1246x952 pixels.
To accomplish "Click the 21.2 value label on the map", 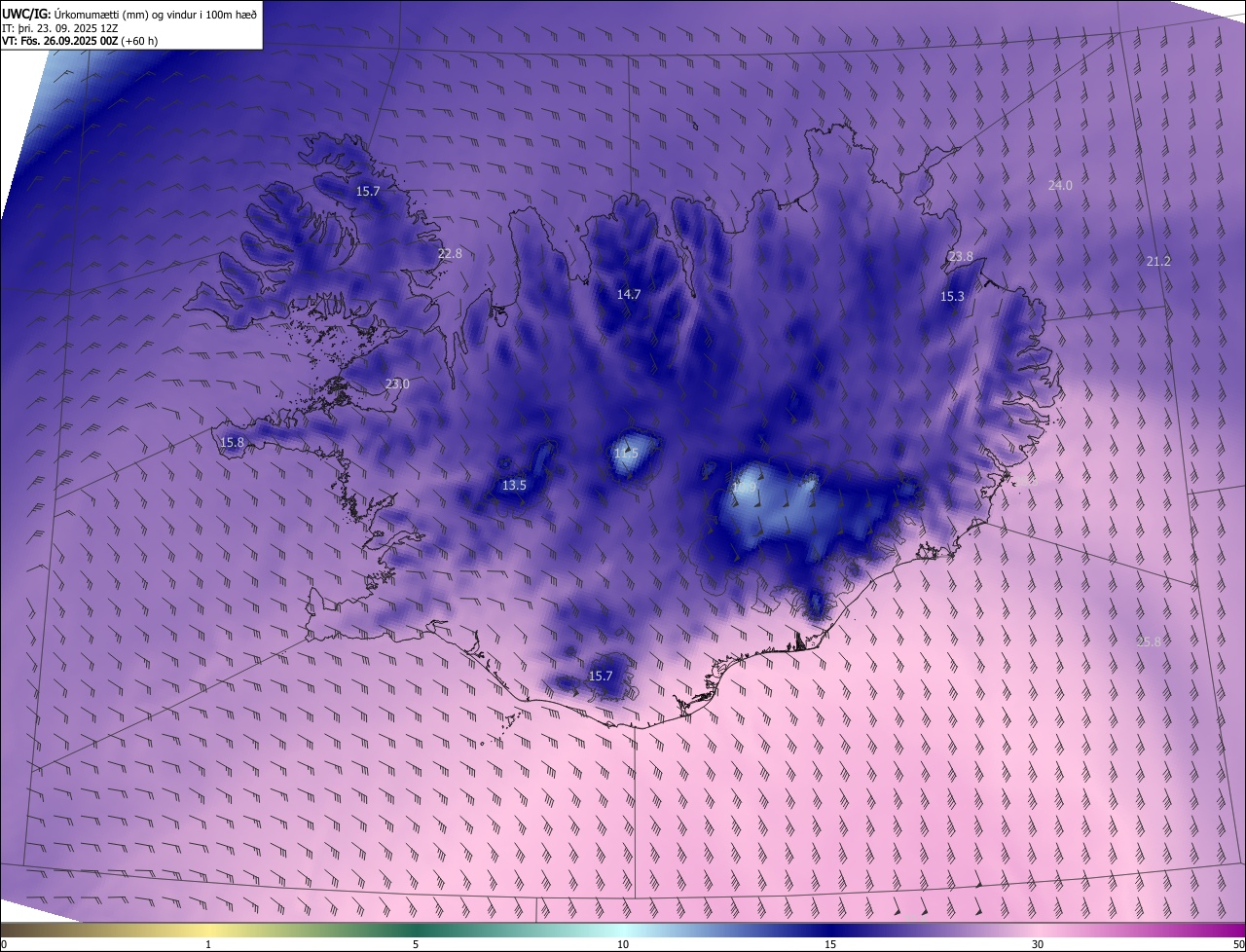I will 1158,261.
